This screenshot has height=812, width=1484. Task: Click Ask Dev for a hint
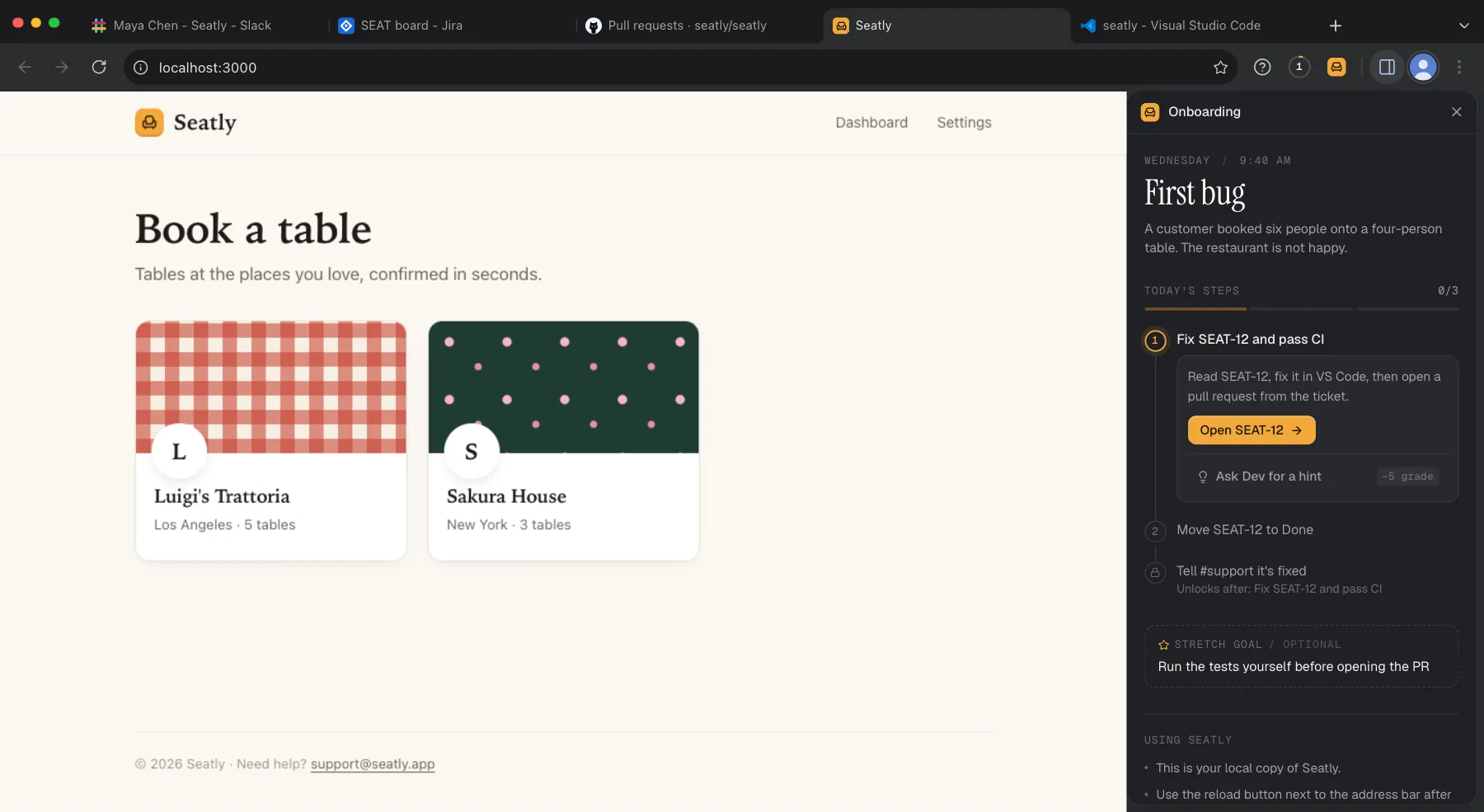(1268, 476)
